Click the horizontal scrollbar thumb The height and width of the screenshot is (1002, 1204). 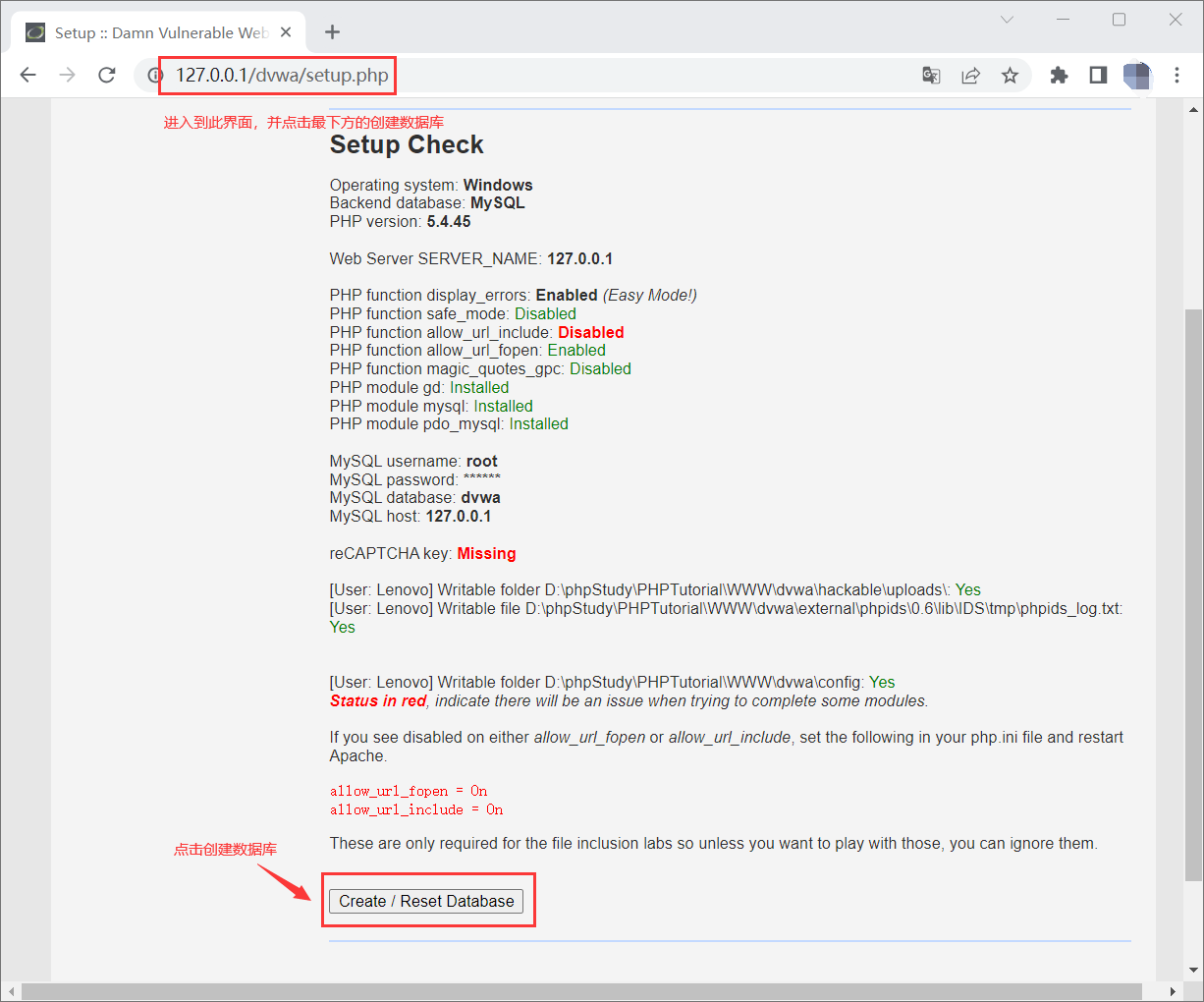coord(581,991)
